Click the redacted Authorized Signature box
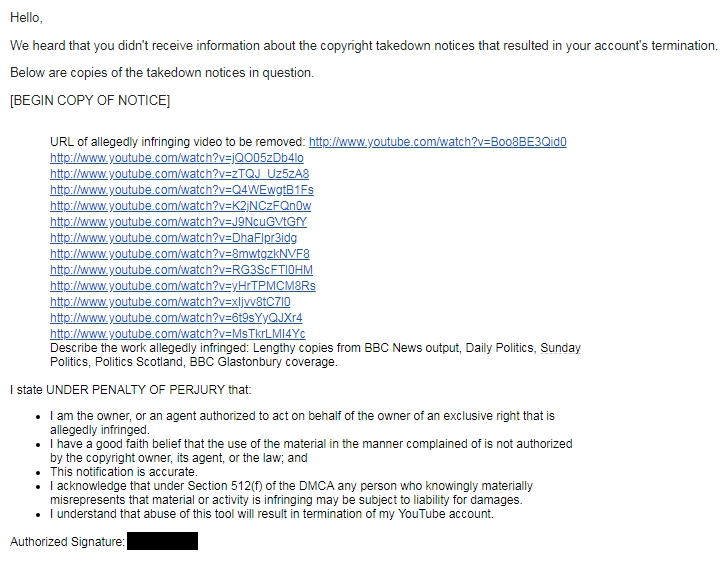 (x=163, y=541)
